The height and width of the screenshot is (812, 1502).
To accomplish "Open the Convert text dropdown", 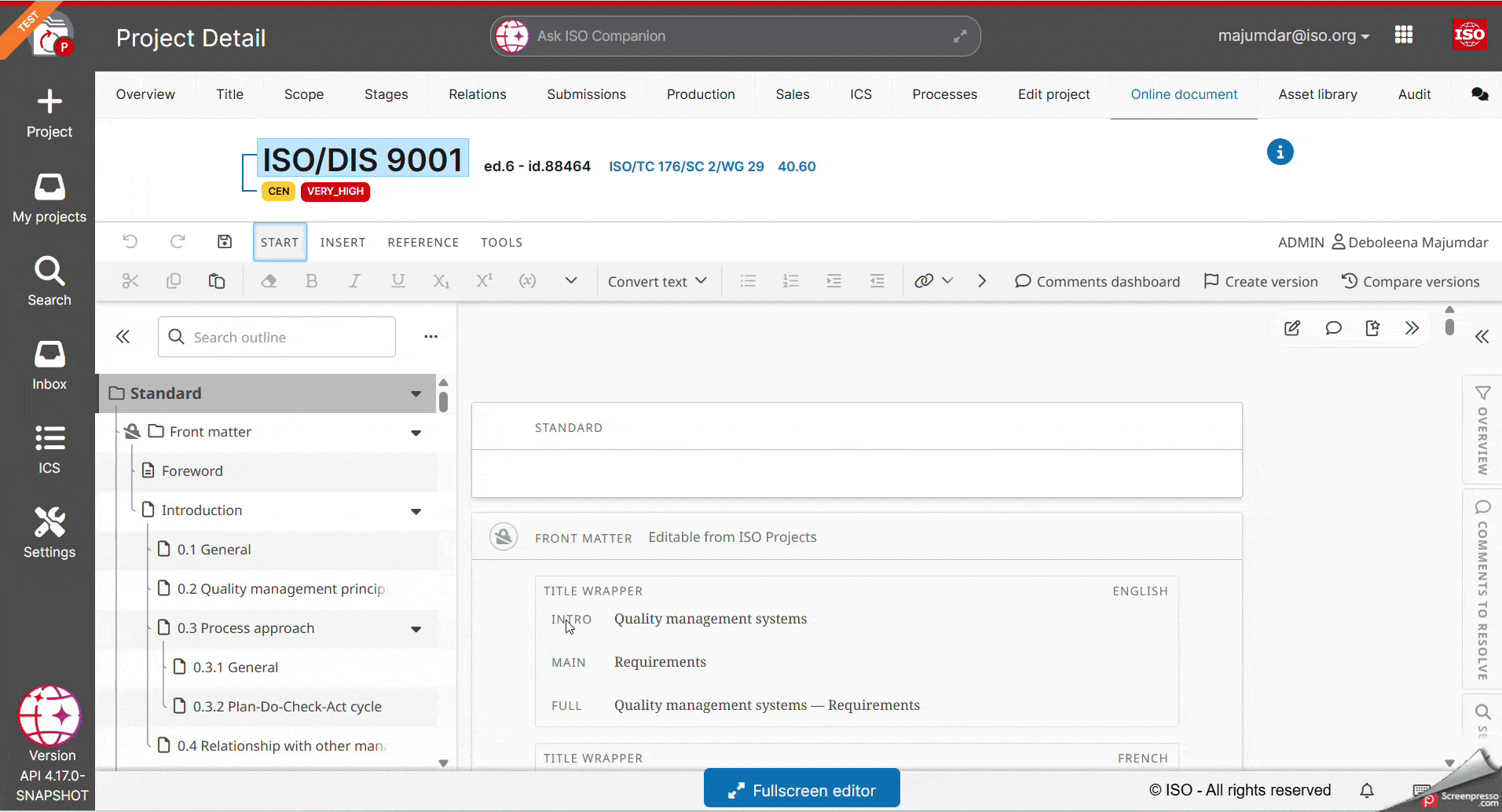I will (x=658, y=281).
